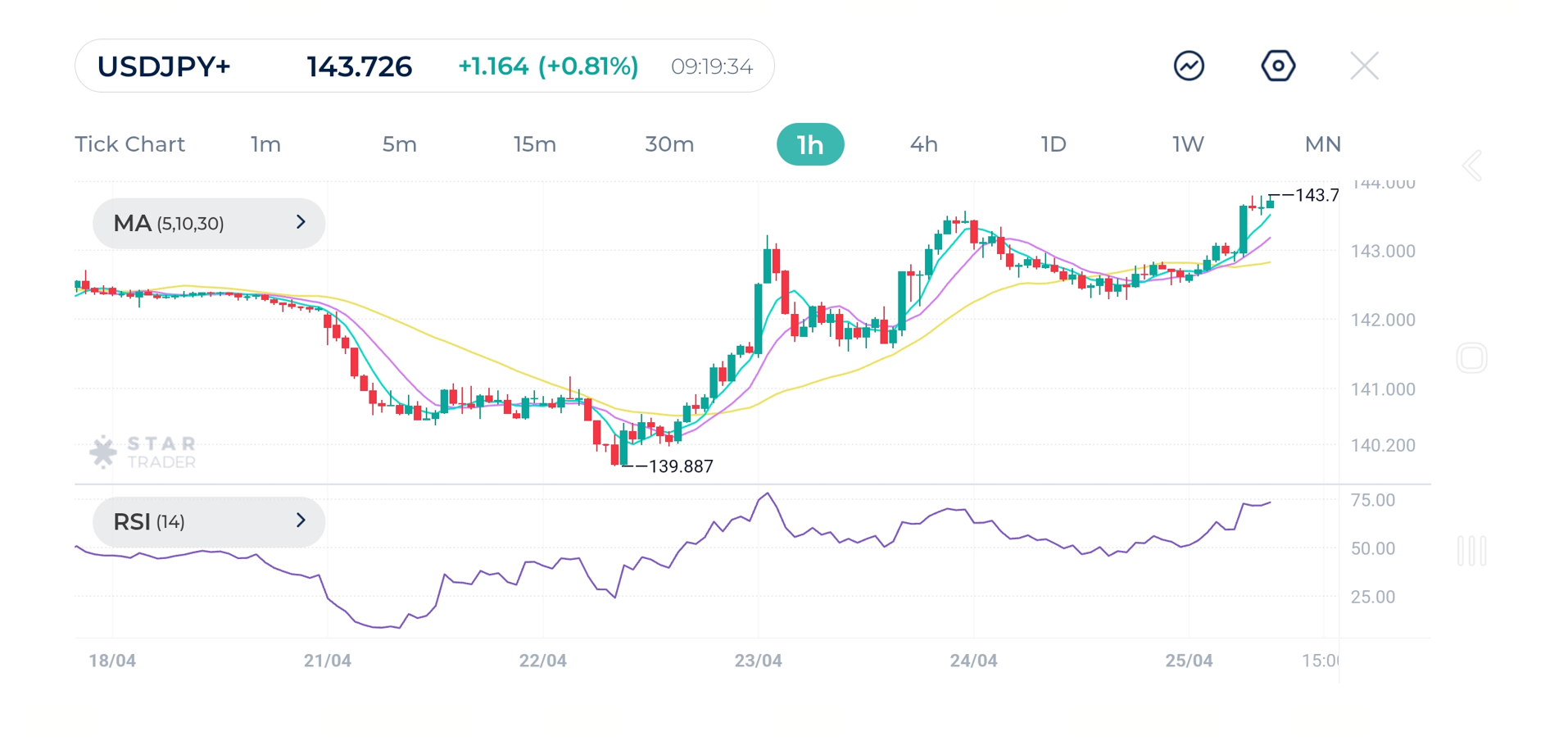Select the 30m timeframe

[x=669, y=144]
